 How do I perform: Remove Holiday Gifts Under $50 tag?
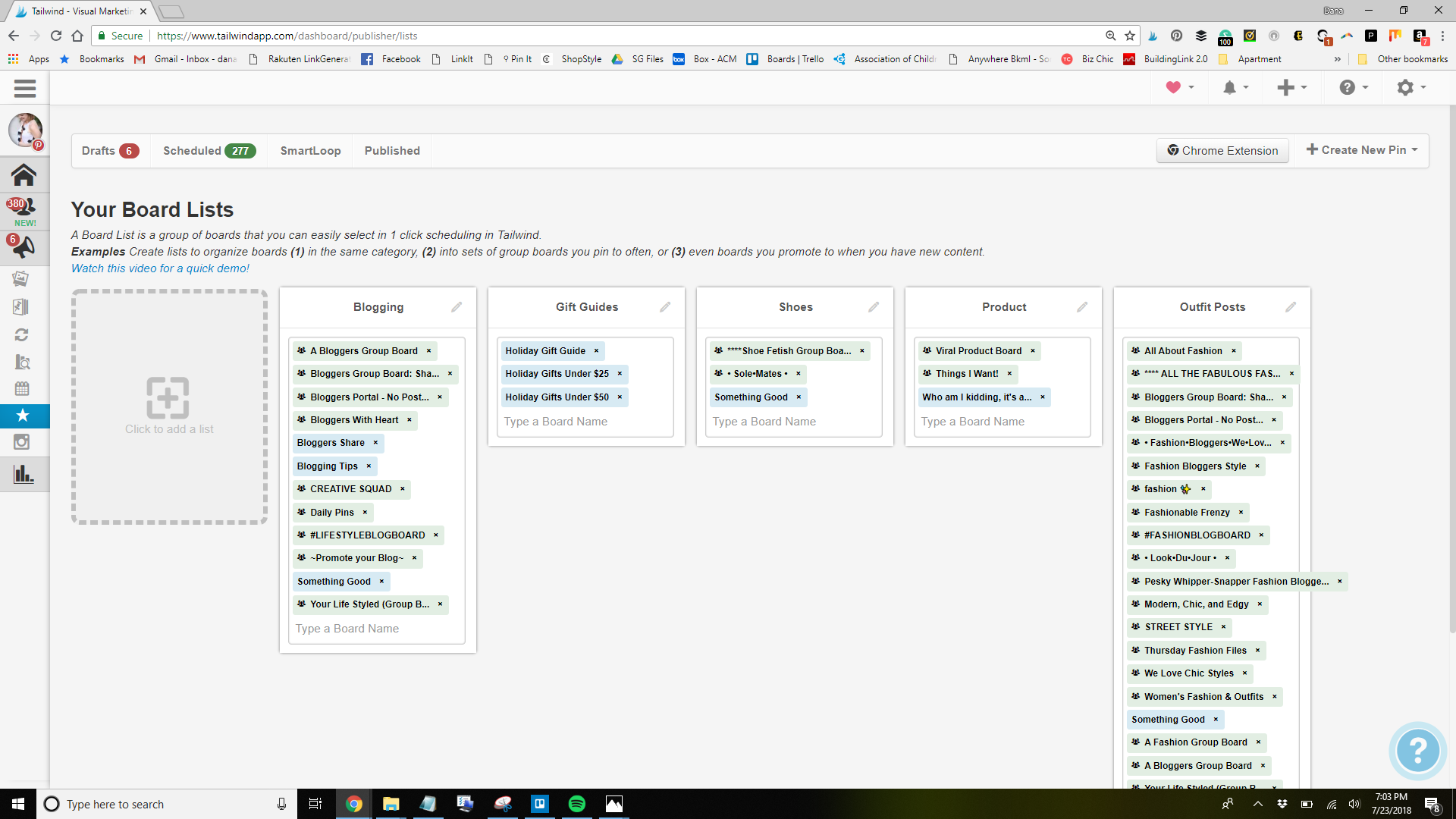[x=620, y=397]
